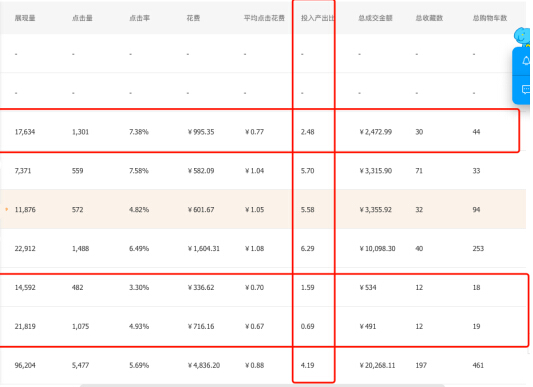Click the 总购物车数 column header

[x=490, y=18]
